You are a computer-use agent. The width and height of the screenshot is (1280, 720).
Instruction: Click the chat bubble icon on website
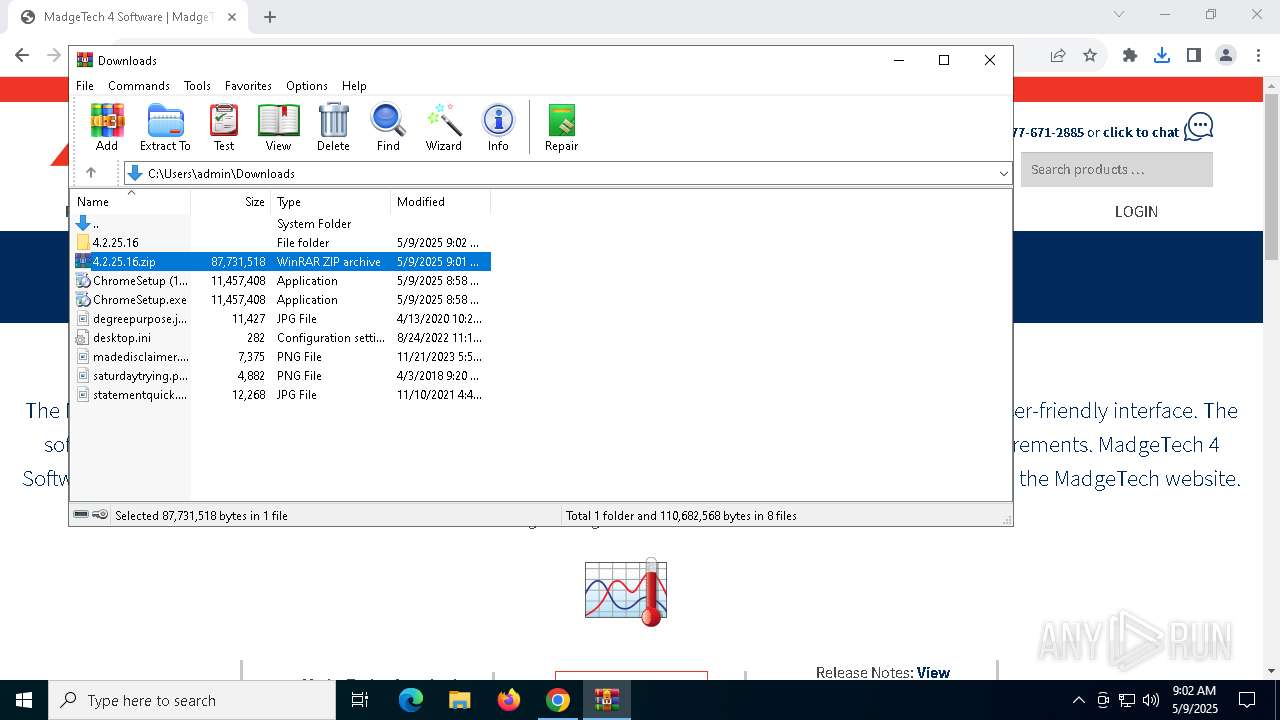pyautogui.click(x=1199, y=127)
